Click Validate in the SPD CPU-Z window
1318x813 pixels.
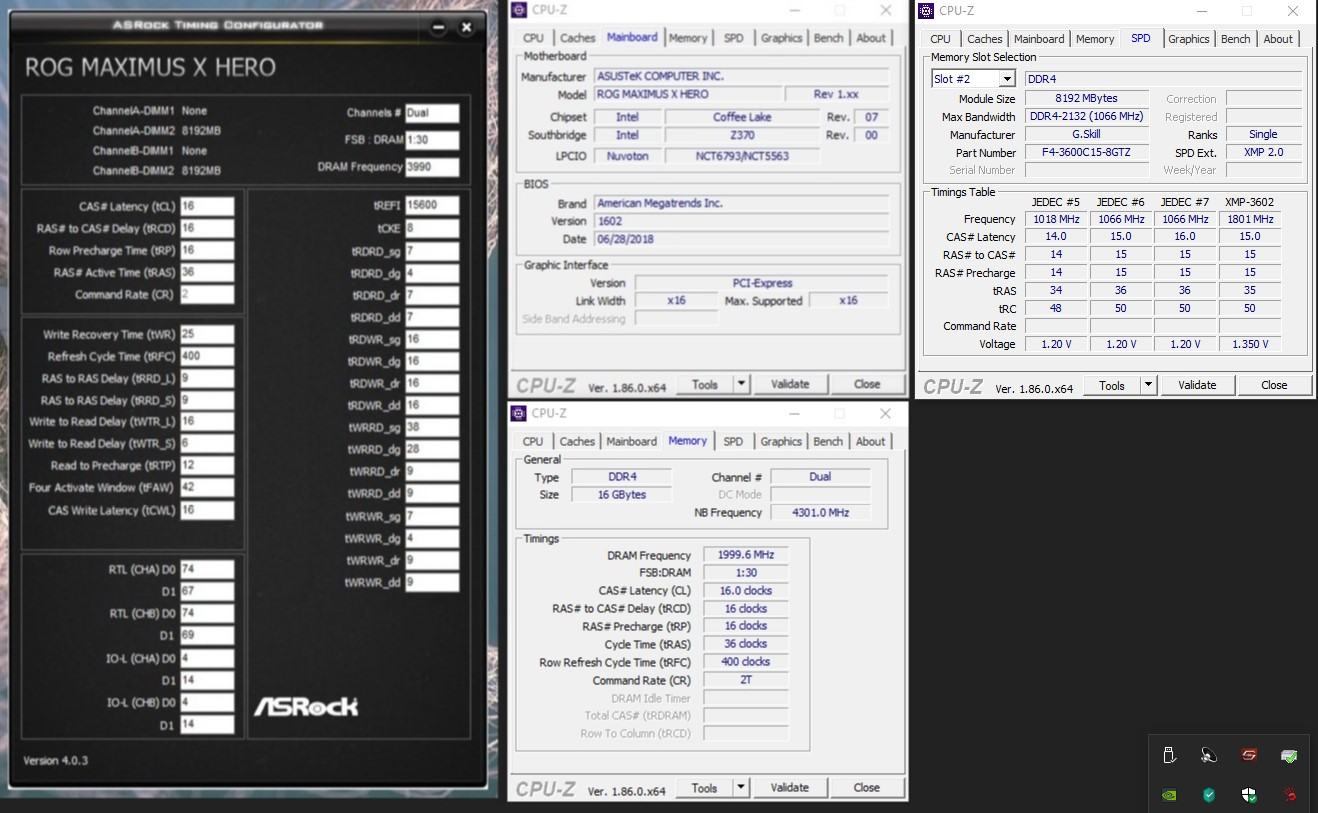[1197, 385]
